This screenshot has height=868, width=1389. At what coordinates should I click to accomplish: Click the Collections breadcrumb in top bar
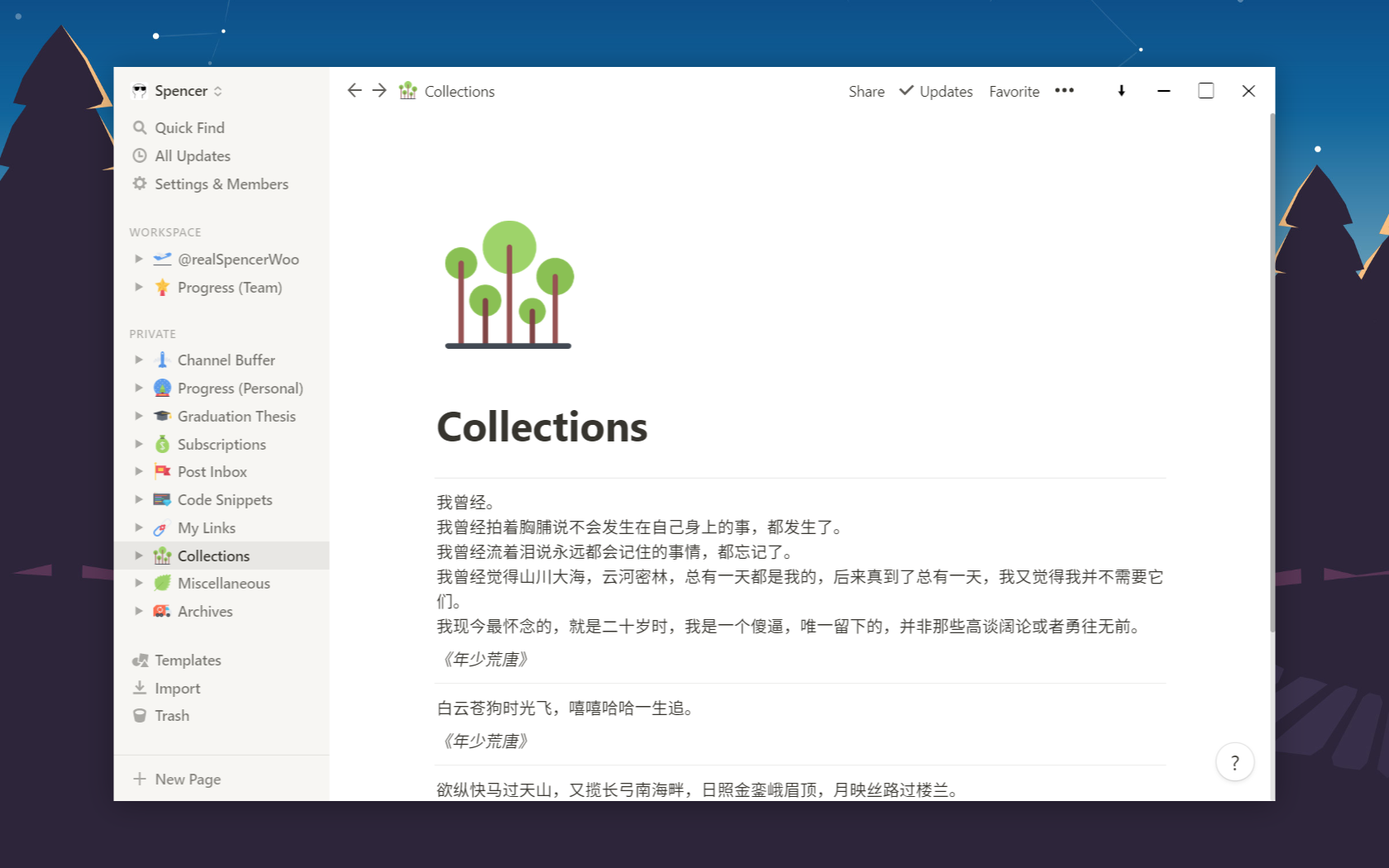pos(446,91)
